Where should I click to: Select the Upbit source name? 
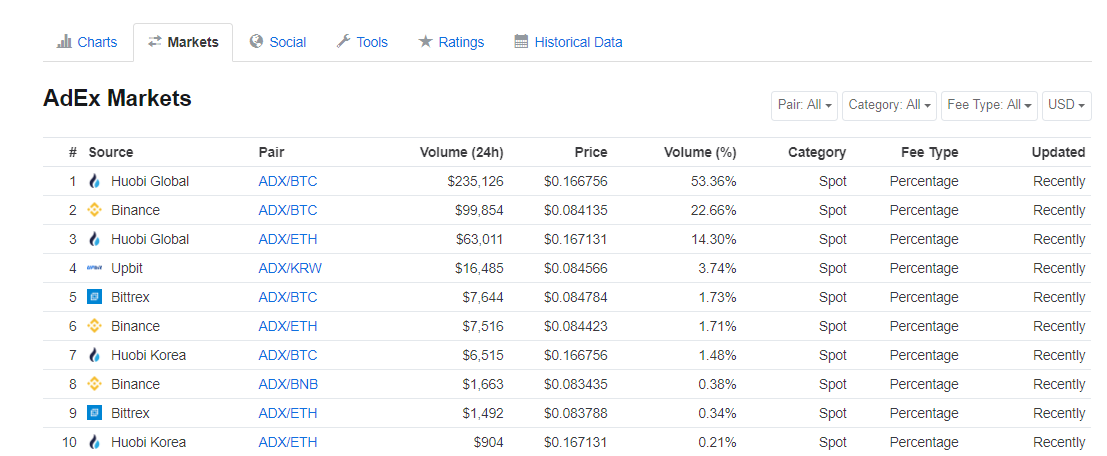pyautogui.click(x=127, y=268)
